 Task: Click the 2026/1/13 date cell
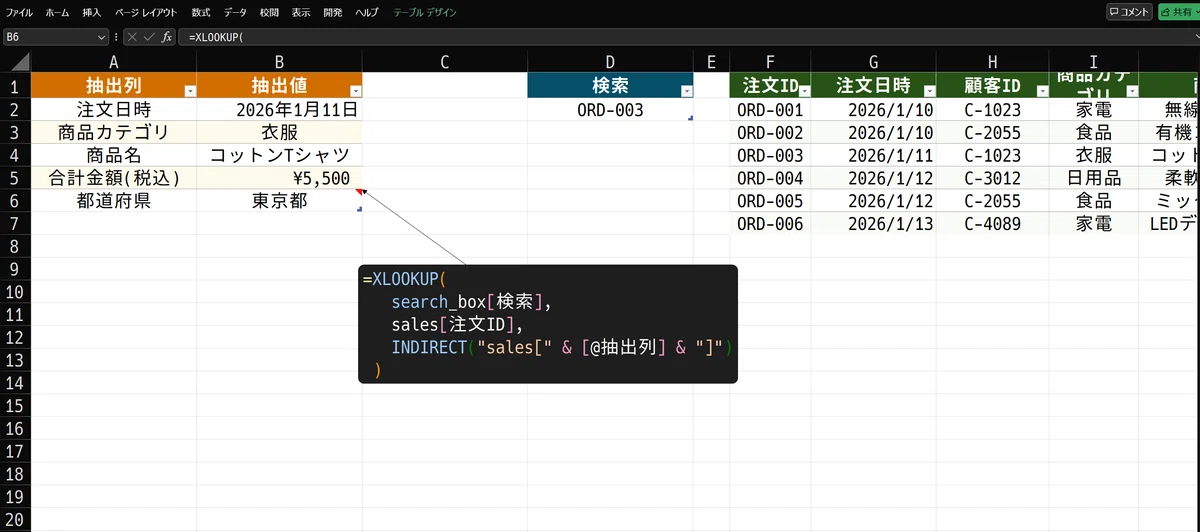pos(874,224)
